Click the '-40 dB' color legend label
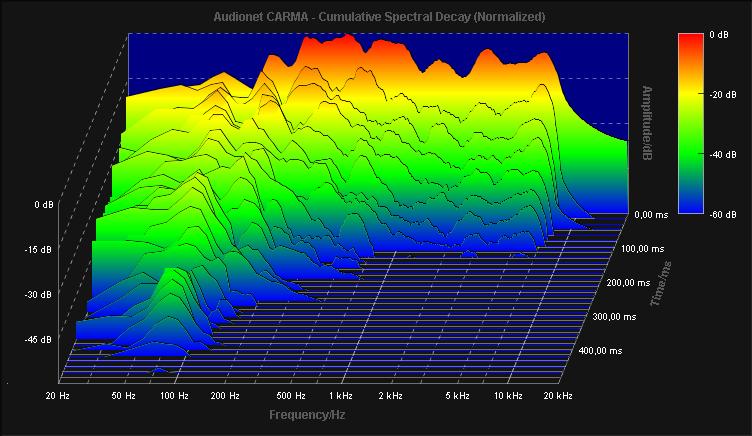752x436 pixels. [x=723, y=155]
